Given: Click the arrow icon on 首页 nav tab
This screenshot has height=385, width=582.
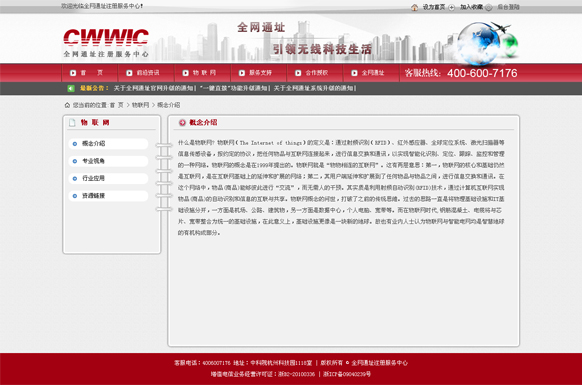Looking at the screenshot, I should tap(73, 73).
